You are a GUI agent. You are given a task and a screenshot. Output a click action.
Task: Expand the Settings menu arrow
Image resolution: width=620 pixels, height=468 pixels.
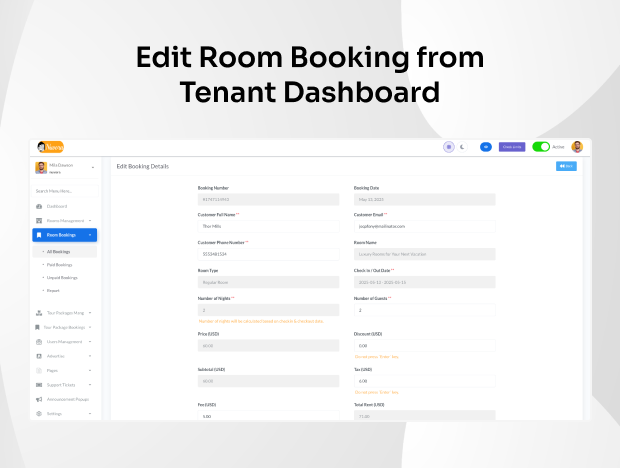tap(90, 414)
